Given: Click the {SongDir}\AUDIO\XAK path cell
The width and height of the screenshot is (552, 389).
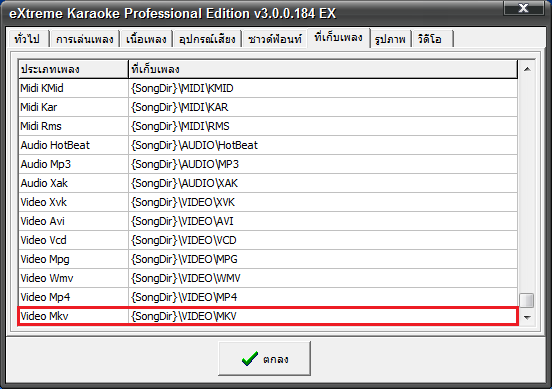Looking at the screenshot, I should coord(323,183).
